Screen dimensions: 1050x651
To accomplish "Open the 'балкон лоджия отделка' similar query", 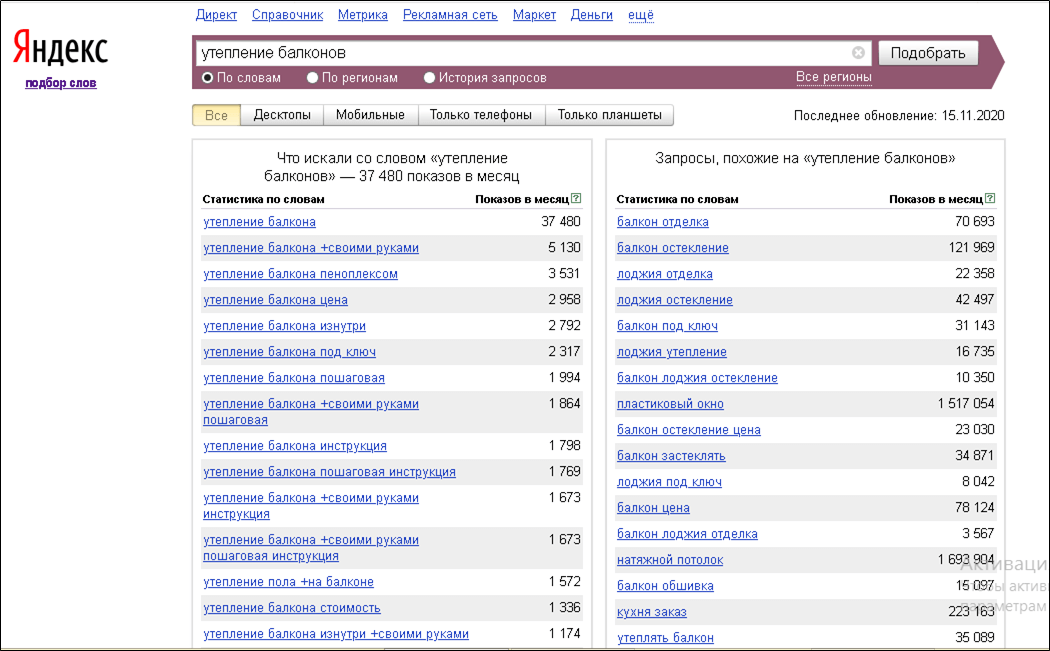I will point(687,534).
